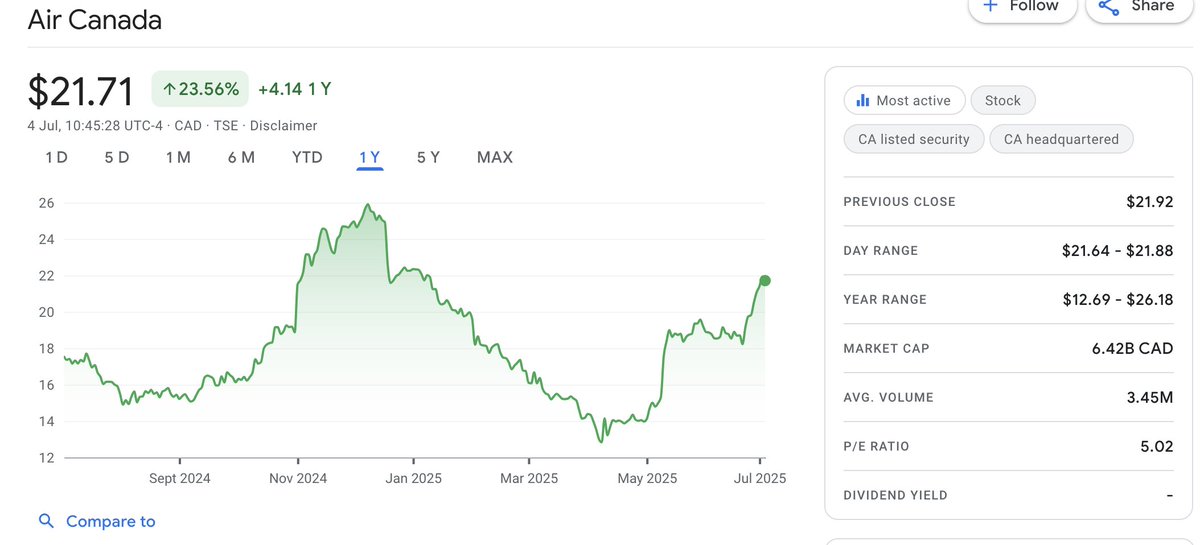Image resolution: width=1200 pixels, height=545 pixels.
Task: Click the Air Canada title
Action: pyautogui.click(x=94, y=19)
